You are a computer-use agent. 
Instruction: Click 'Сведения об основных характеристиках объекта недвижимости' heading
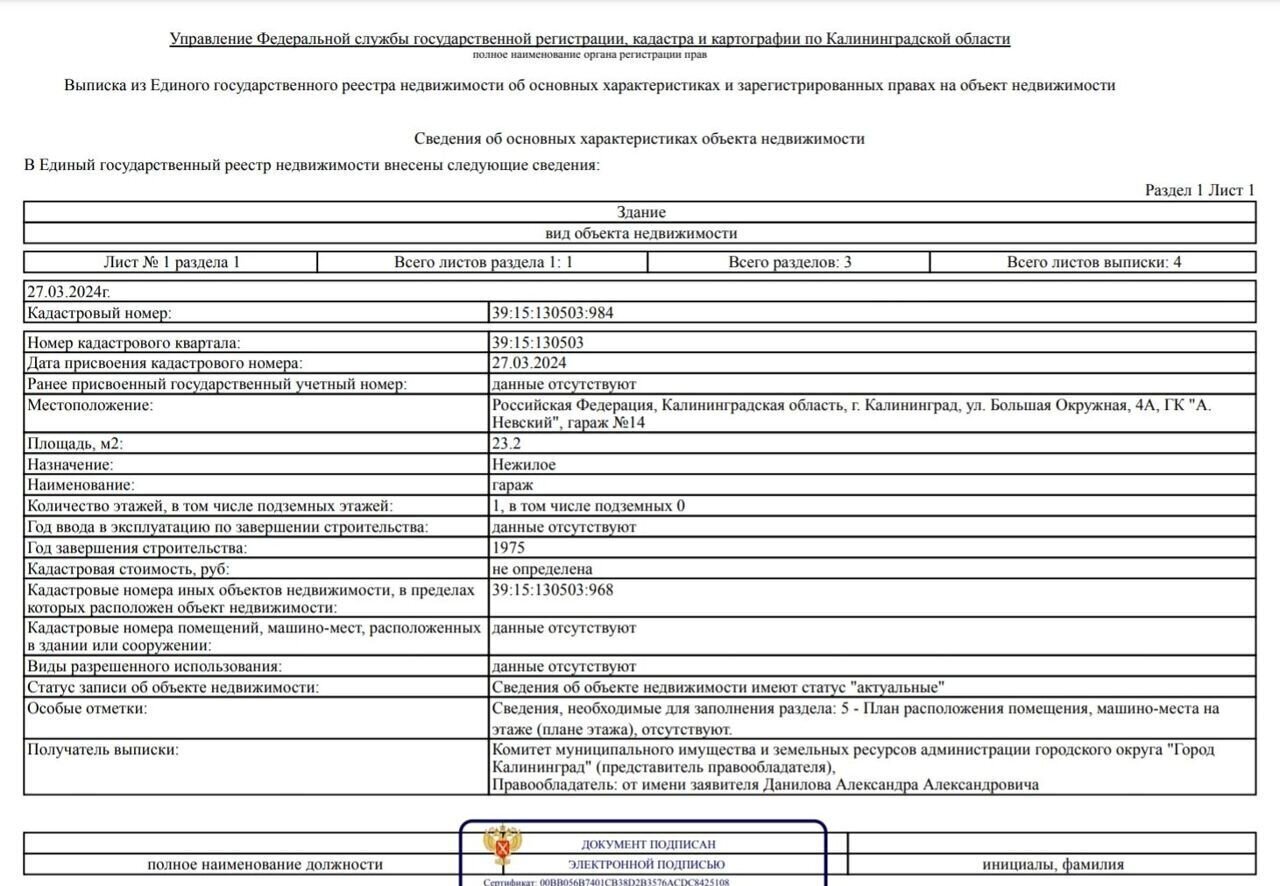tap(639, 139)
